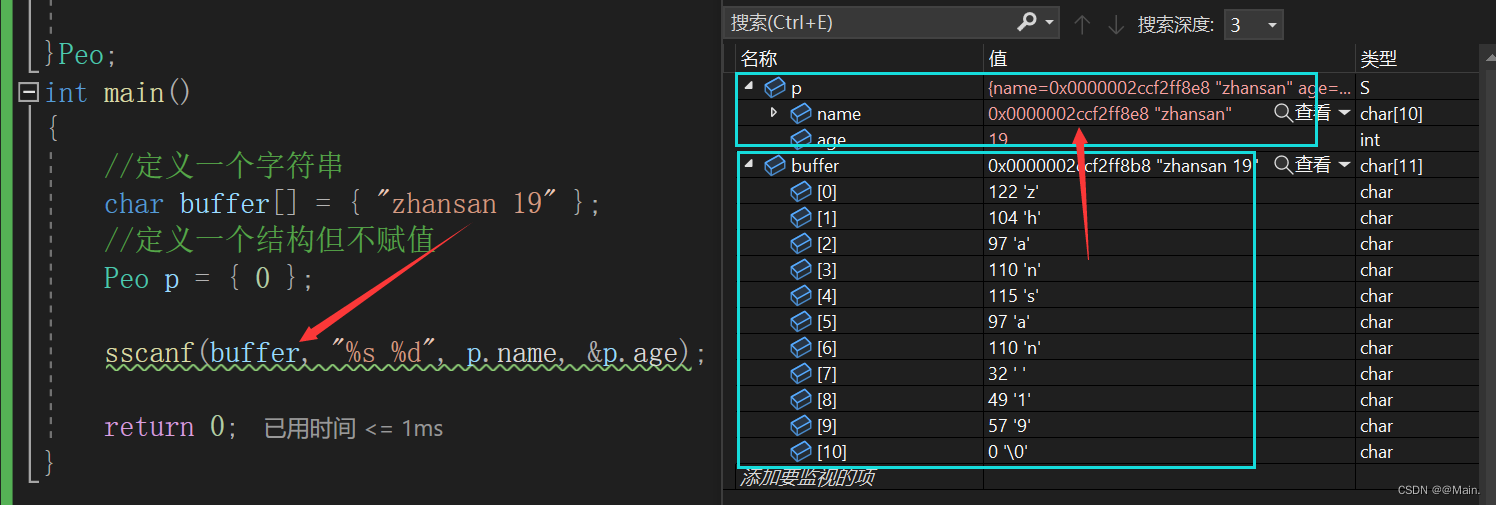
Task: Click the 添加要监视的项 add watch row
Action: (x=808, y=478)
